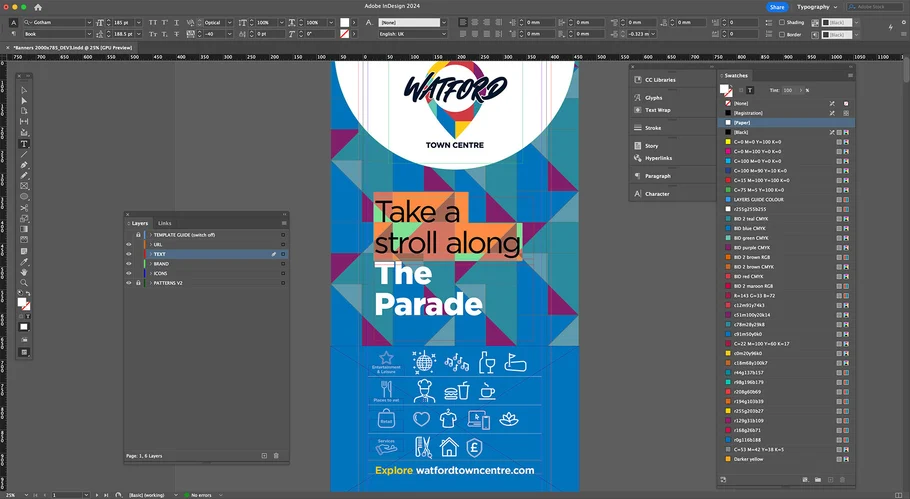The height and width of the screenshot is (499, 910).
Task: Select the Pencil tool
Action: 24,175
